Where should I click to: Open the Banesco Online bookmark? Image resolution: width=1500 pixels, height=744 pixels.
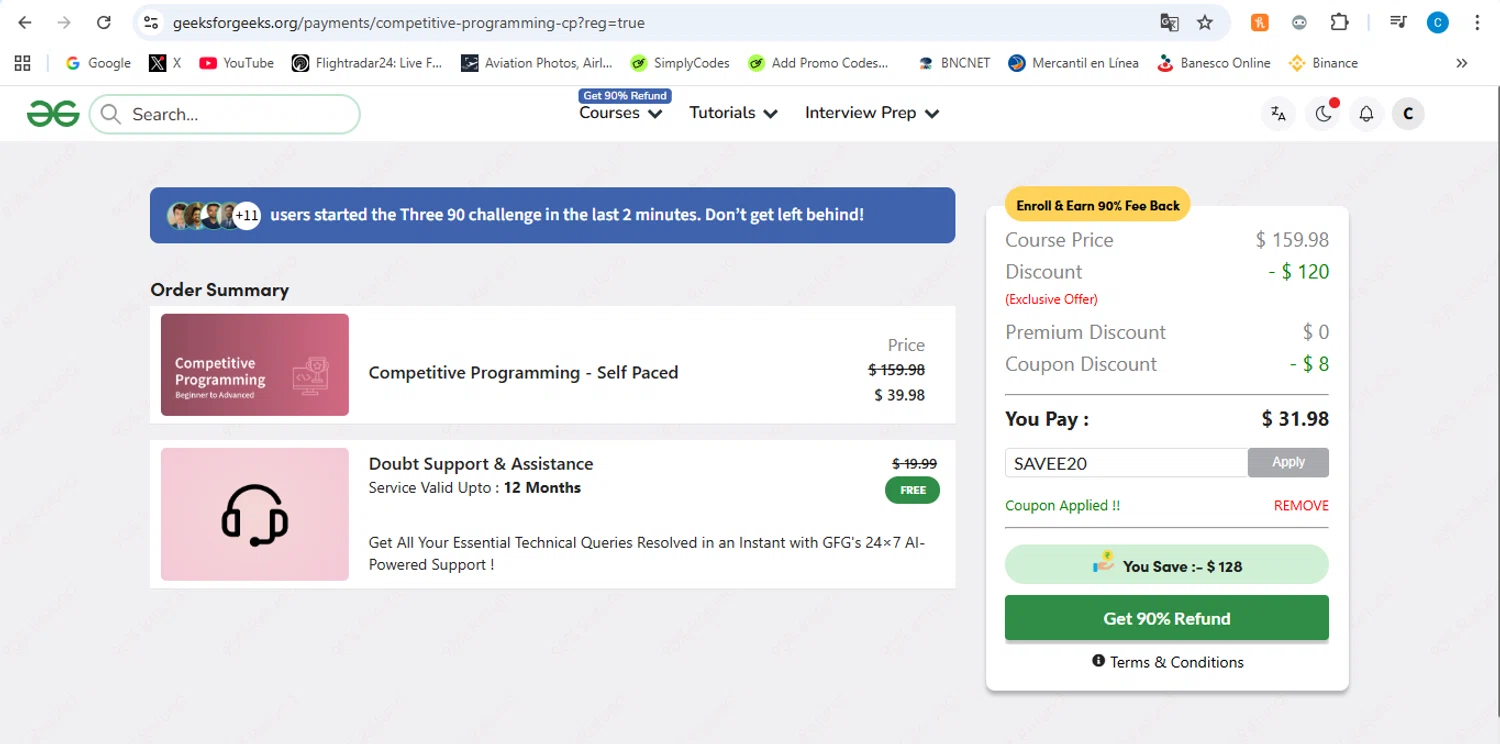[x=1213, y=63]
